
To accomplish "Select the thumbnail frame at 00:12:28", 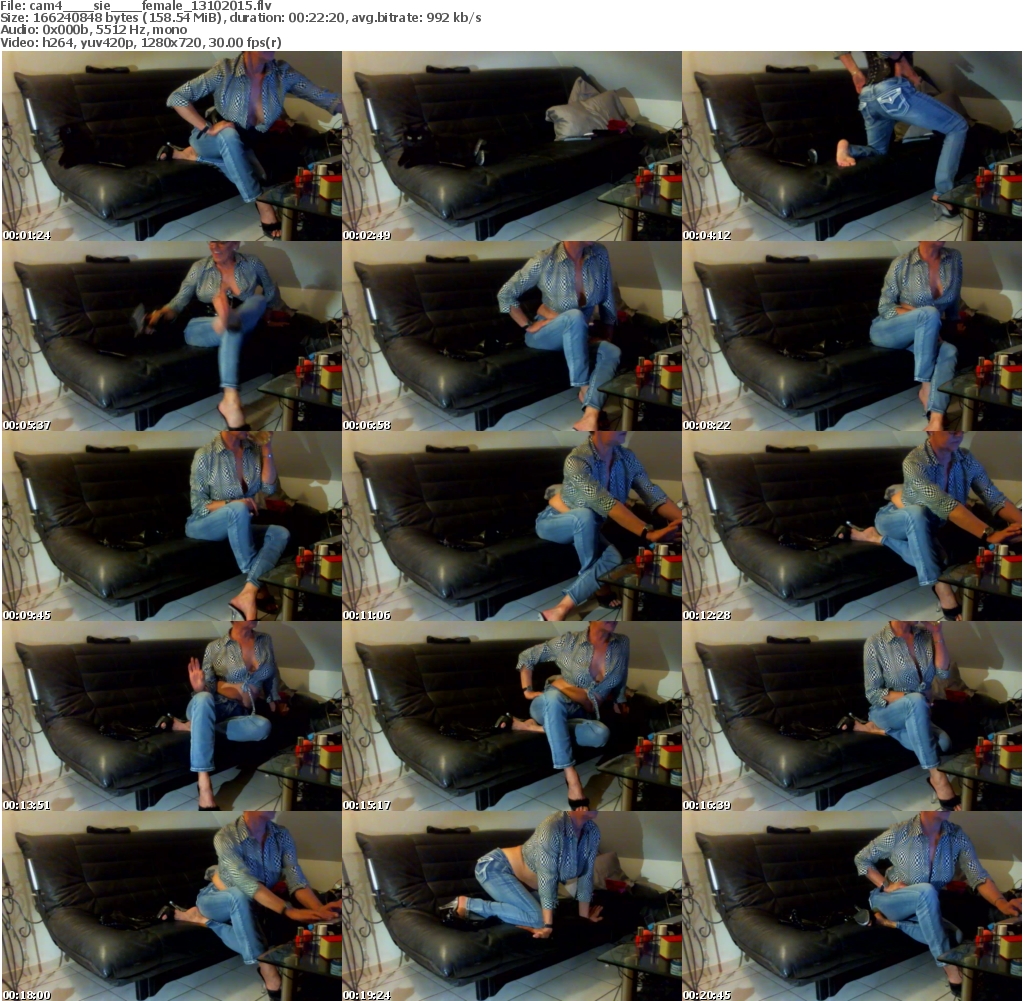I will 852,526.
